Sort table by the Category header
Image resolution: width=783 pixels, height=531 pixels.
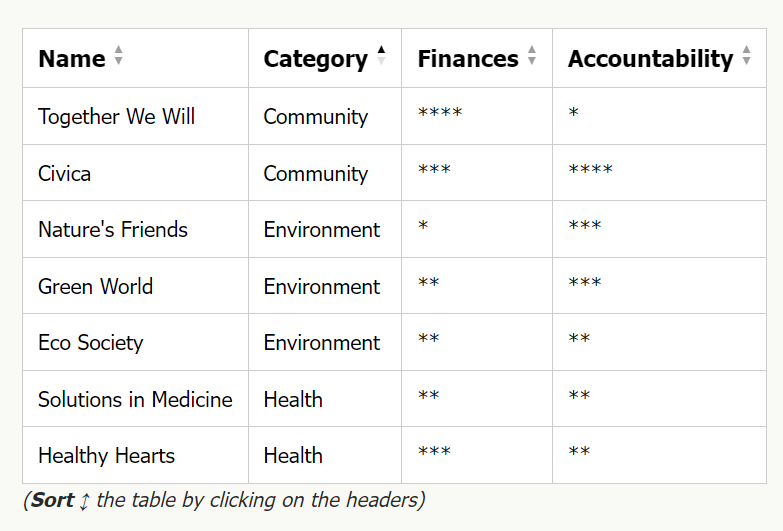click(315, 59)
